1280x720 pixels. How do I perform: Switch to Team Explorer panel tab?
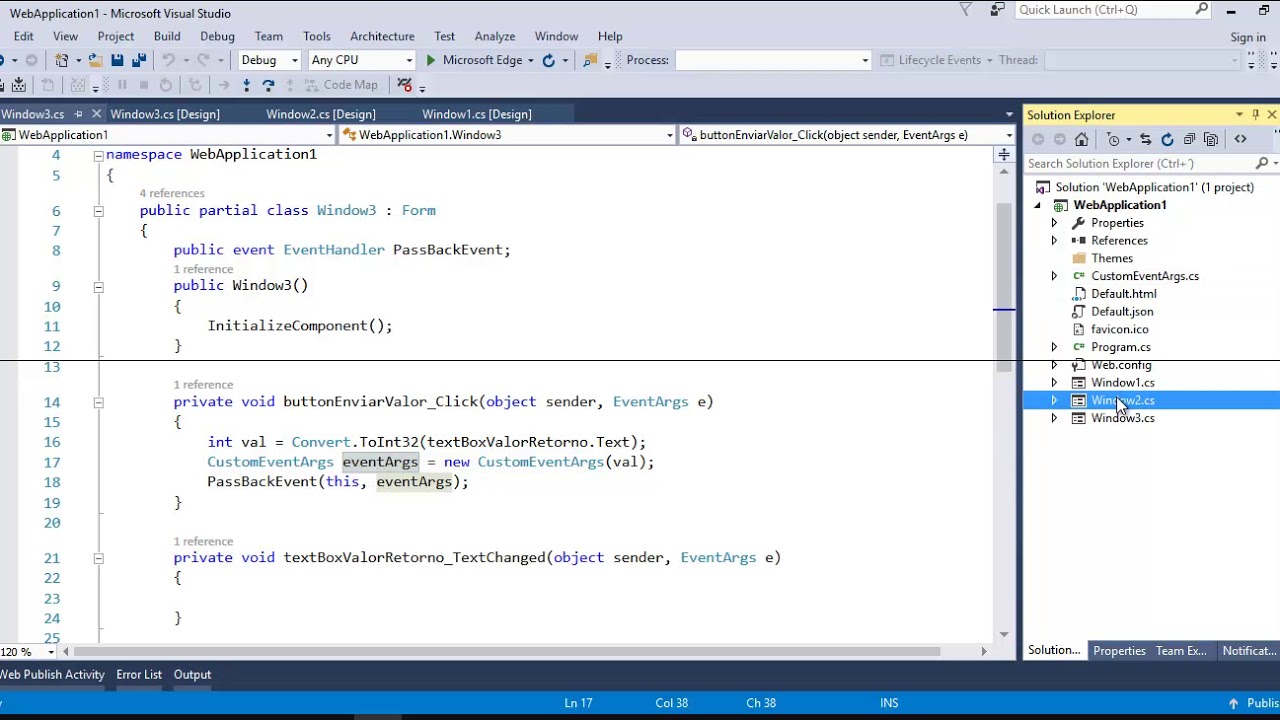(1181, 651)
